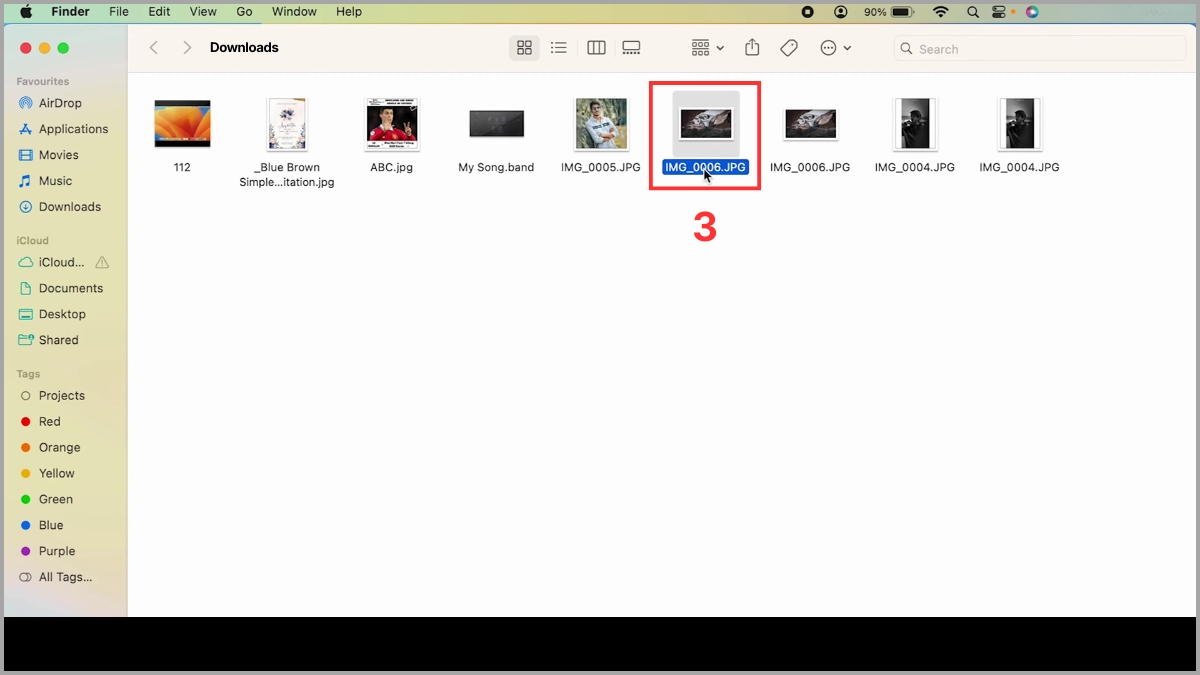Open the Finder menu
This screenshot has height=675, width=1200.
click(x=70, y=12)
